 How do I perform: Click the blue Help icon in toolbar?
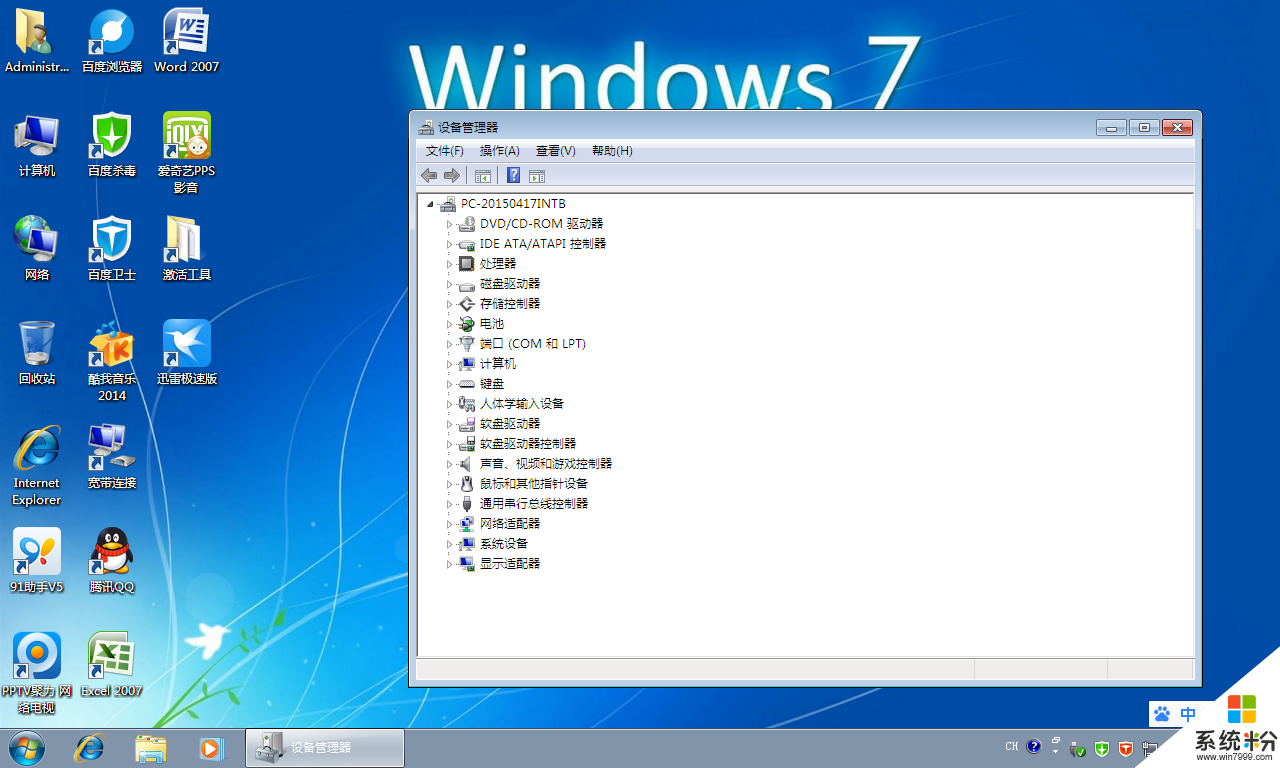click(513, 176)
